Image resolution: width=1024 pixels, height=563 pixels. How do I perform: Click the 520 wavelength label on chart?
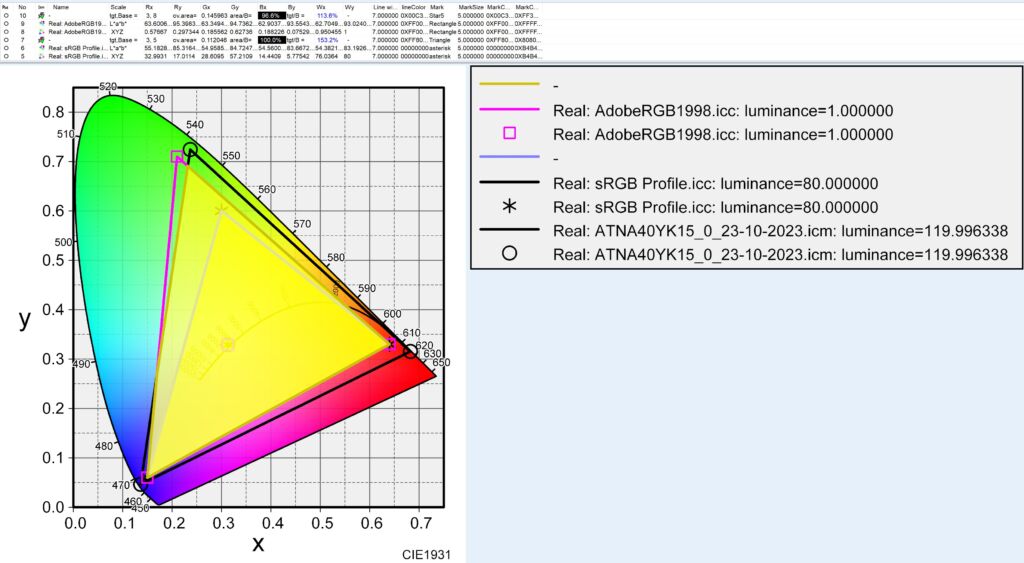click(x=108, y=86)
